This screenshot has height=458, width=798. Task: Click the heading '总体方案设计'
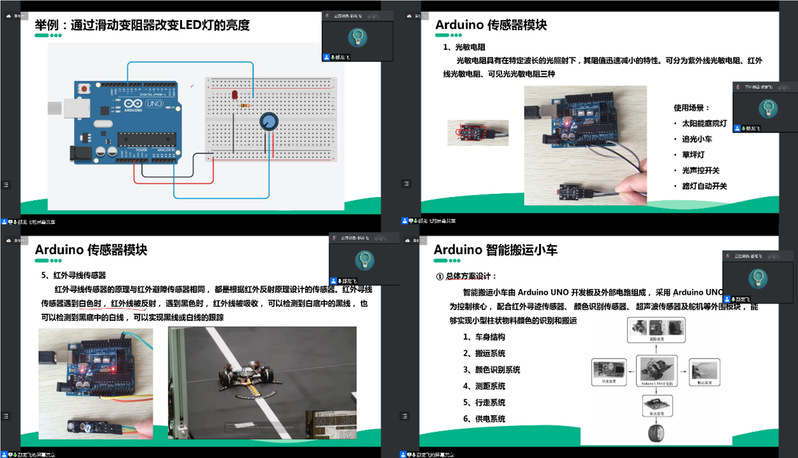[x=468, y=276]
